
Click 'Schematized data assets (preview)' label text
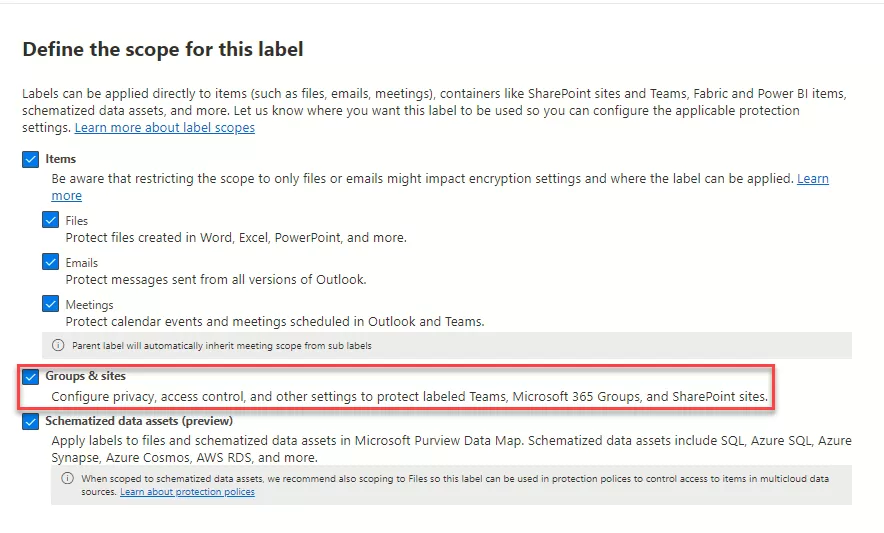138,422
